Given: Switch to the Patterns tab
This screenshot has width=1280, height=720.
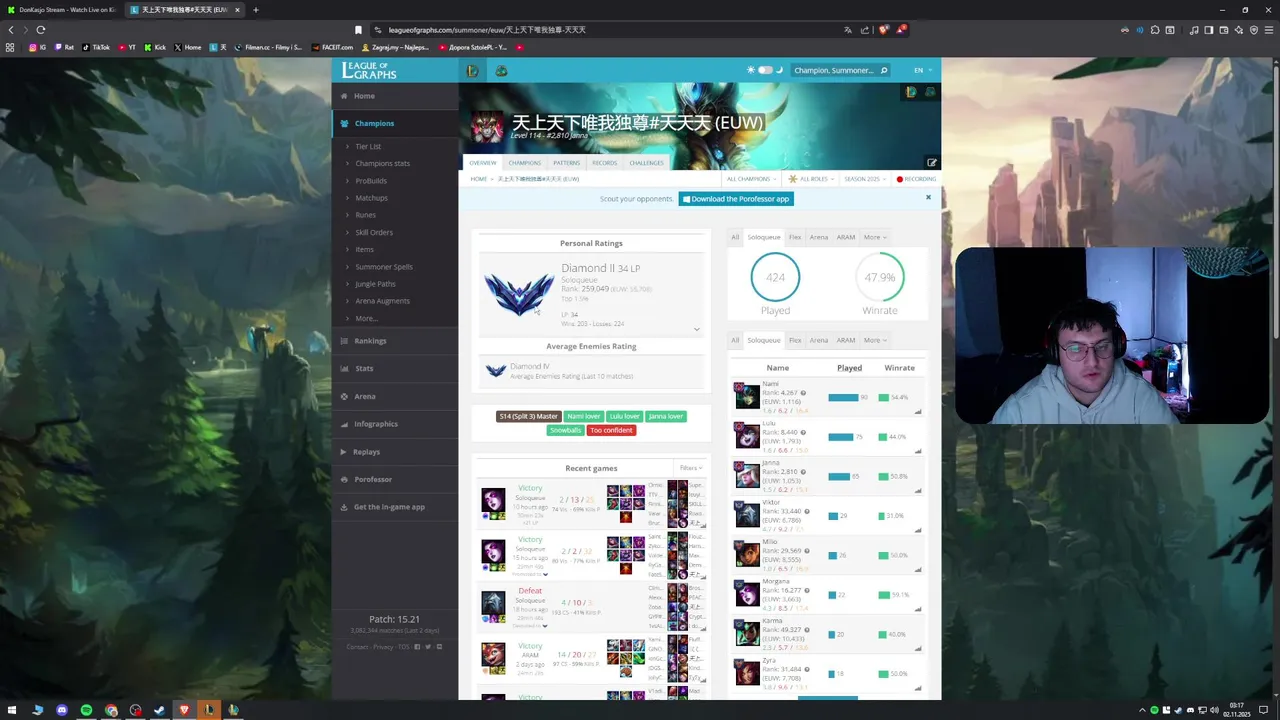Looking at the screenshot, I should 566,163.
